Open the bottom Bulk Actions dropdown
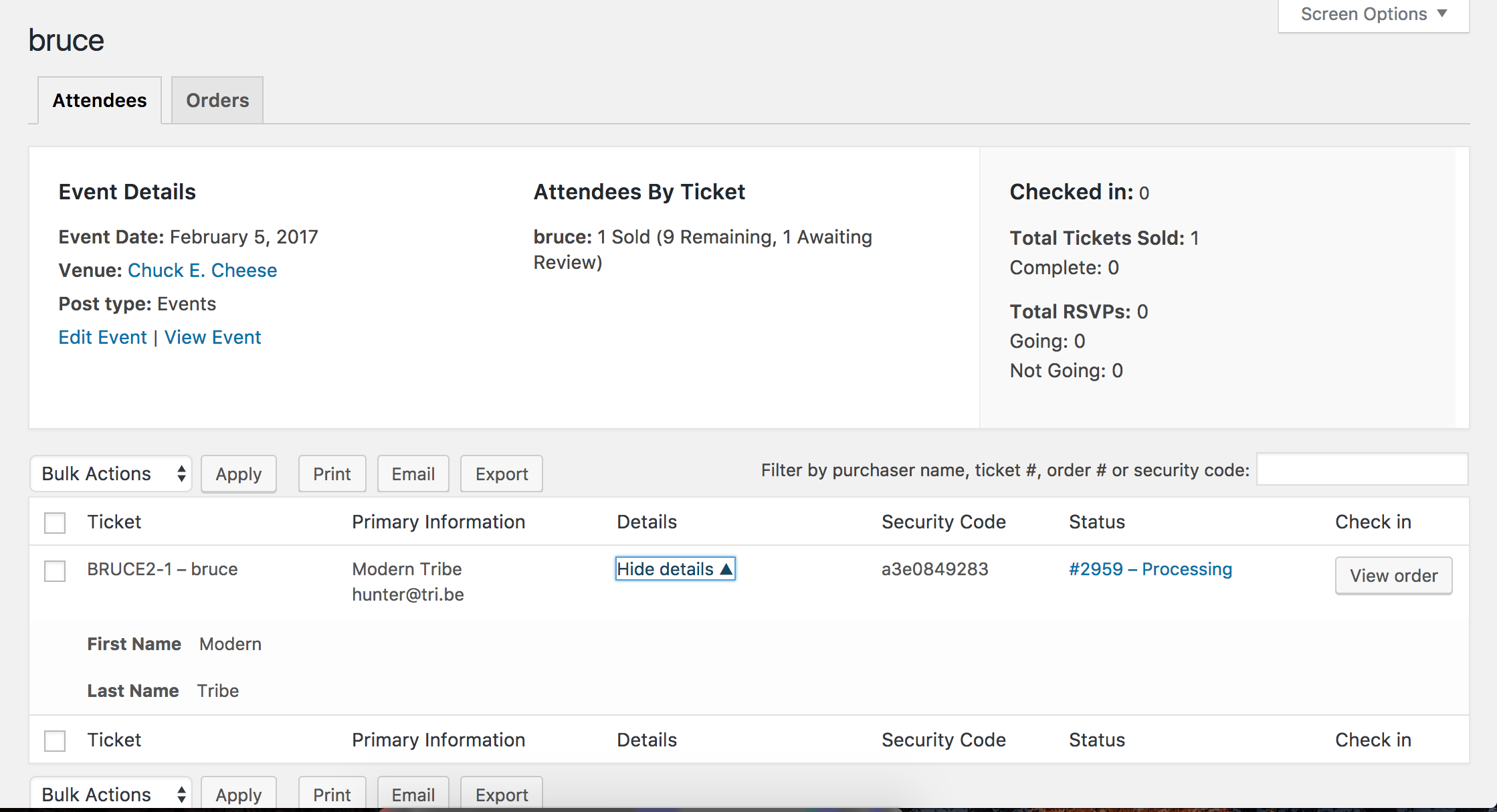1497x812 pixels. tap(111, 794)
